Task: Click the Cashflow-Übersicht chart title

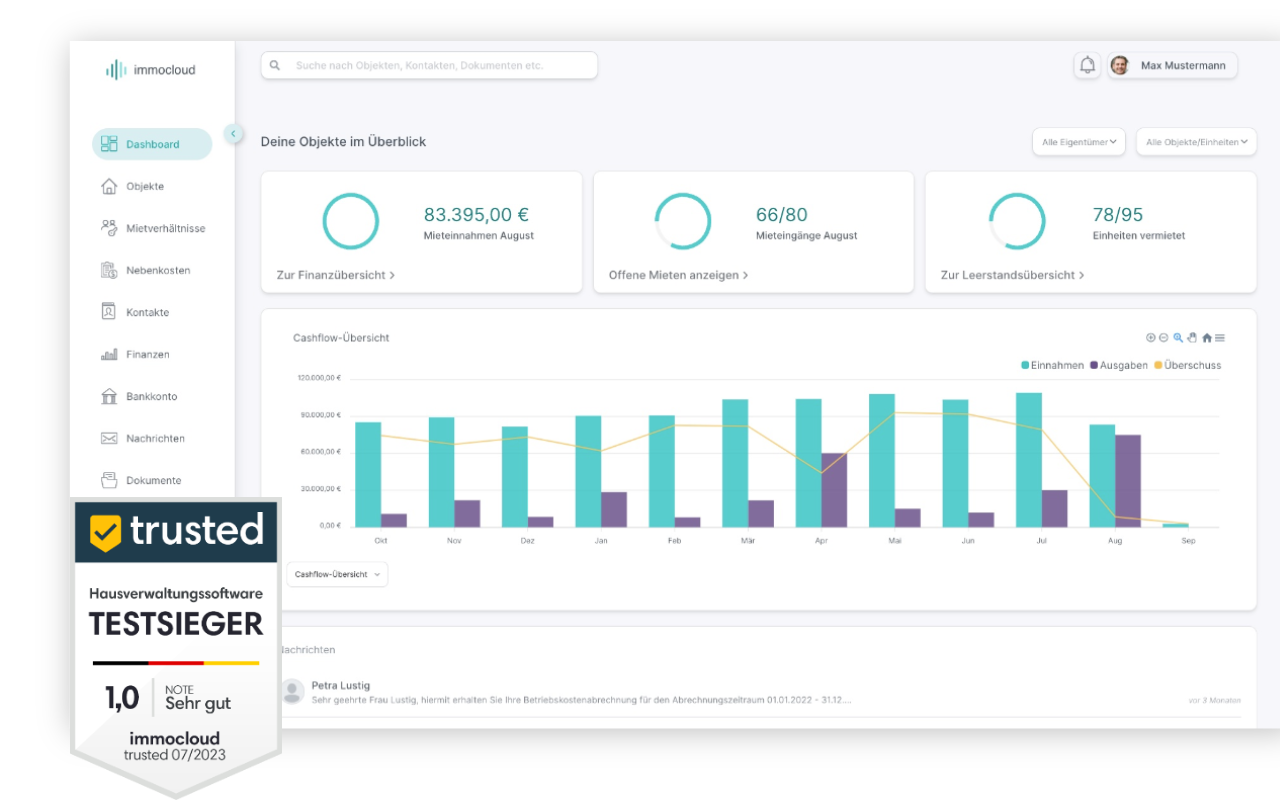Action: click(x=341, y=338)
